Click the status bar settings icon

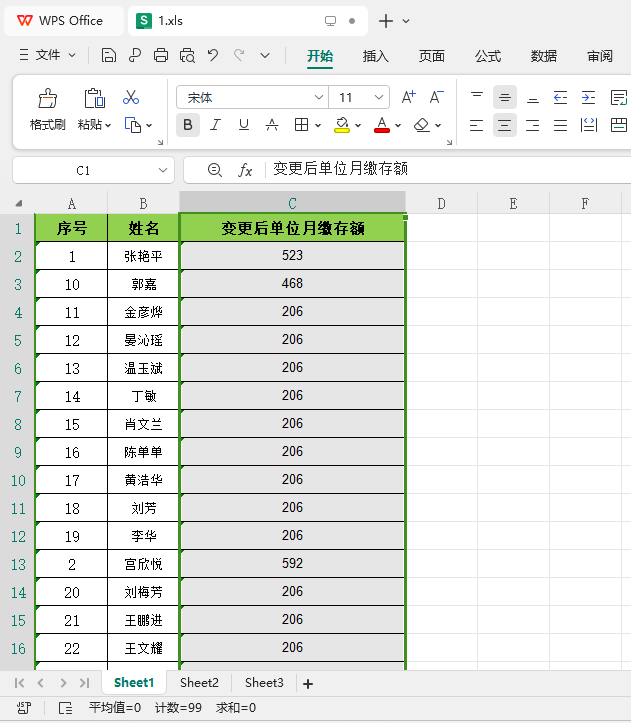tap(24, 708)
